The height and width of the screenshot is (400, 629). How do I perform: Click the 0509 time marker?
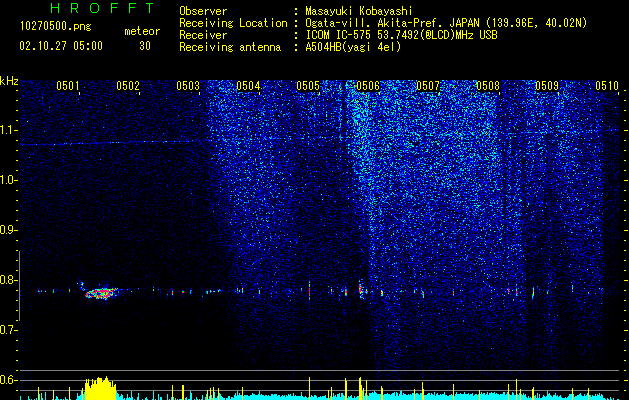(x=547, y=86)
